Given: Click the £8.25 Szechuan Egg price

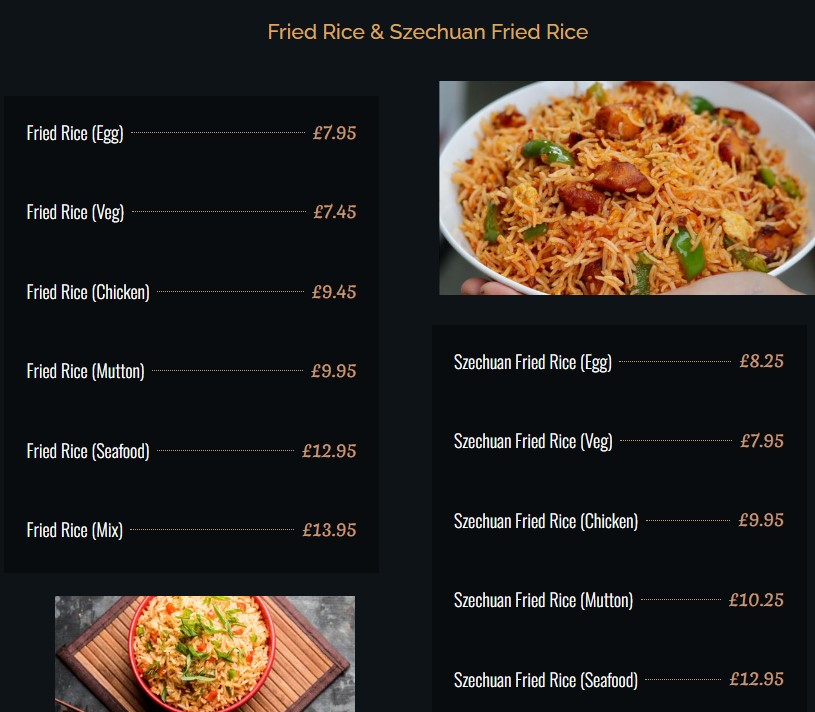Looking at the screenshot, I should [761, 361].
